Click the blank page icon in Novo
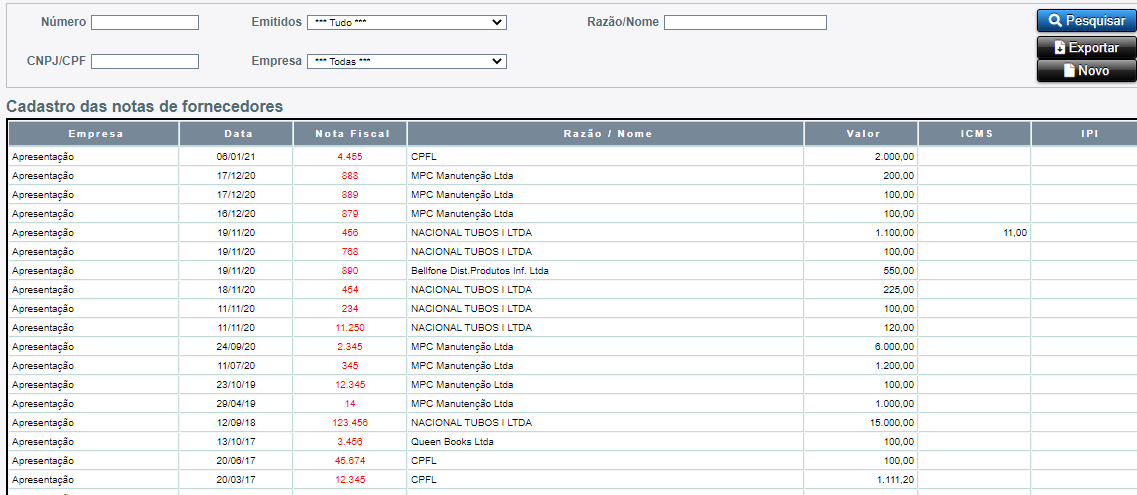Viewport: 1137px width, 495px height. tap(1069, 70)
